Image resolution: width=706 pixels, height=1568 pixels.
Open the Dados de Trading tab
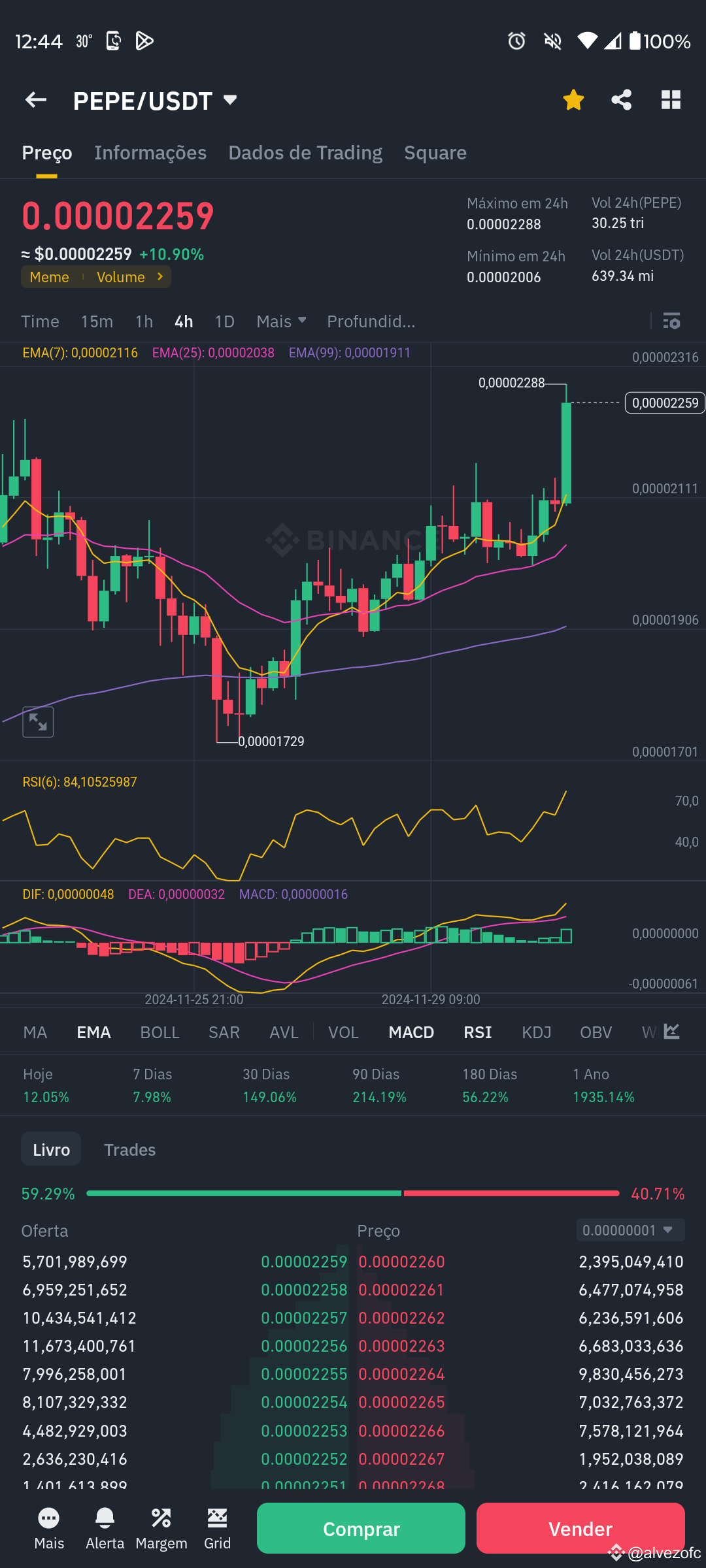coord(305,153)
